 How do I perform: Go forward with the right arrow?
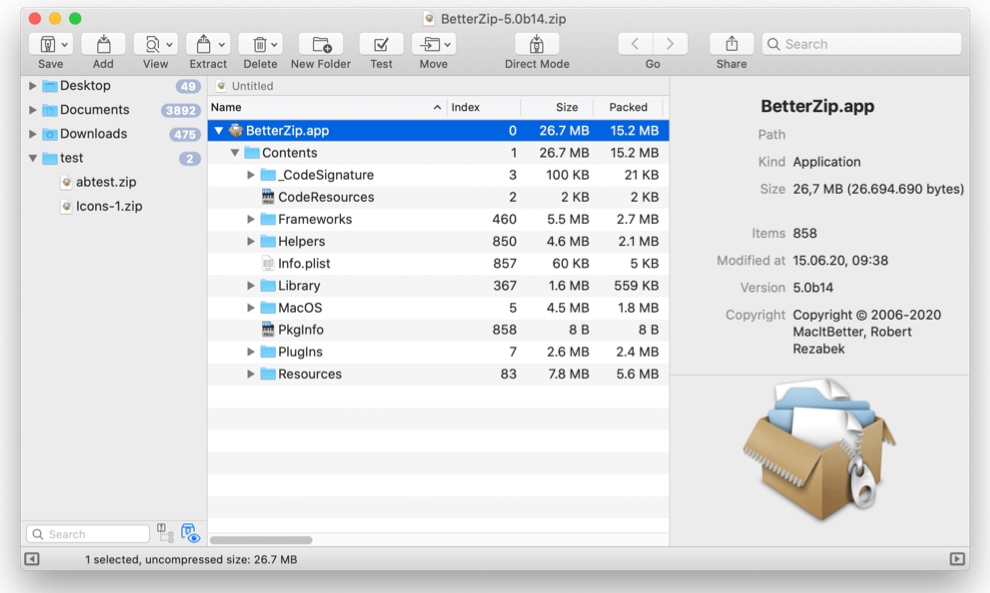671,44
